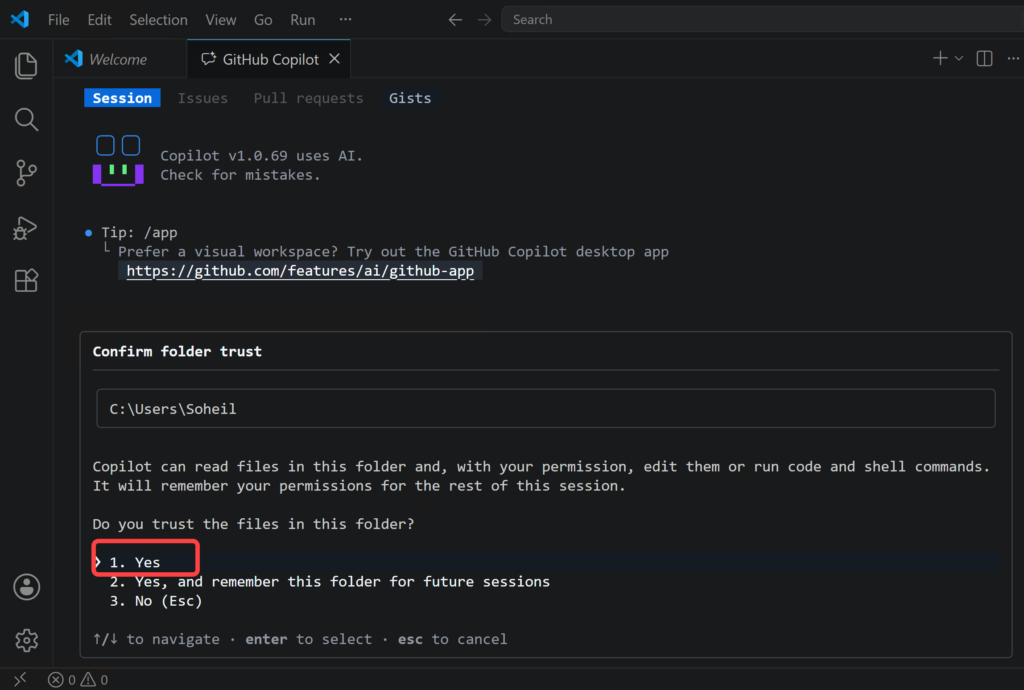Image resolution: width=1024 pixels, height=690 pixels.
Task: Open the github.com/features/ai/github-app link
Action: [x=300, y=271]
